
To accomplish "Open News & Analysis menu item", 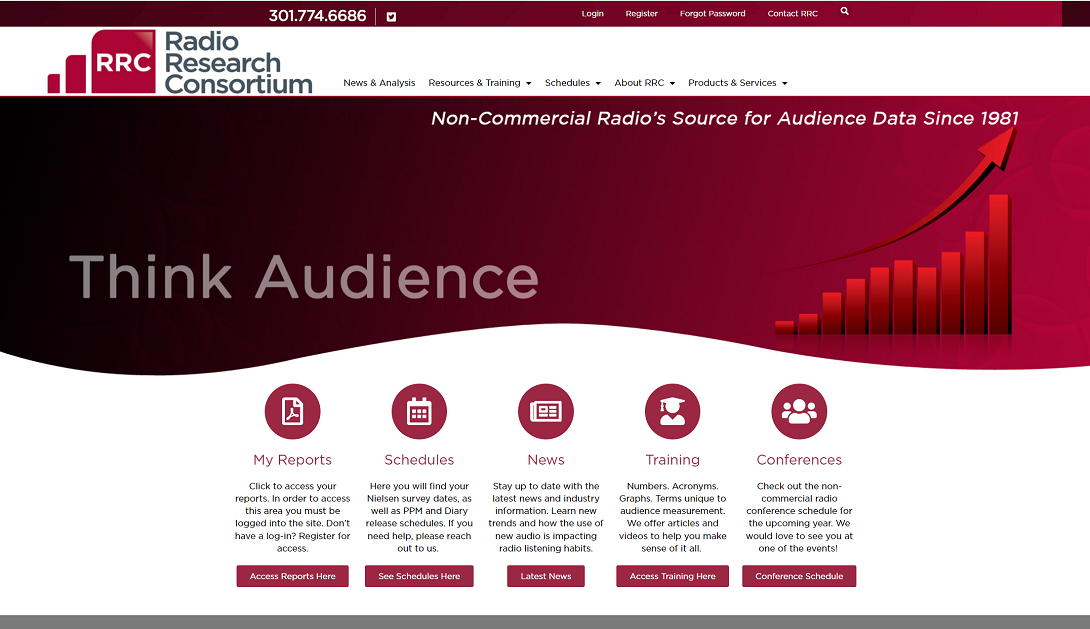I will pos(379,83).
